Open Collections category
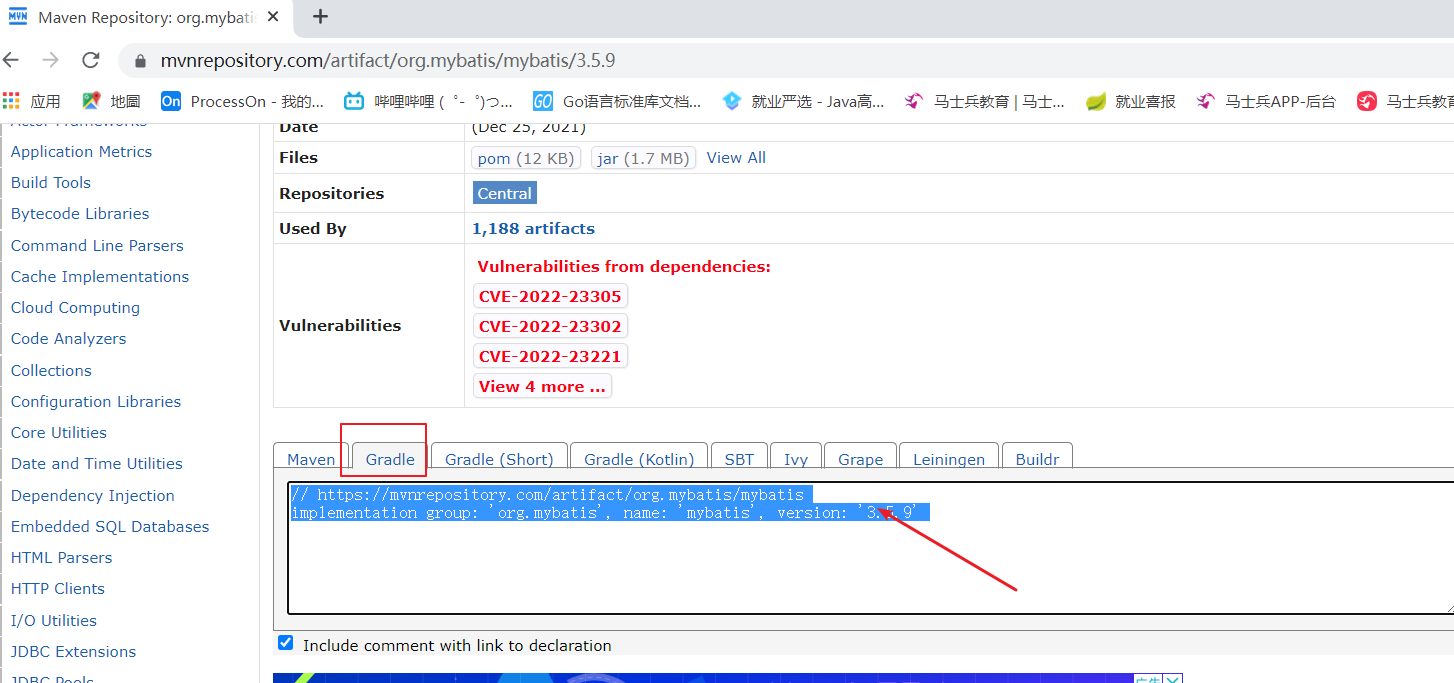Screen dimensions: 1454x683 tap(51, 371)
